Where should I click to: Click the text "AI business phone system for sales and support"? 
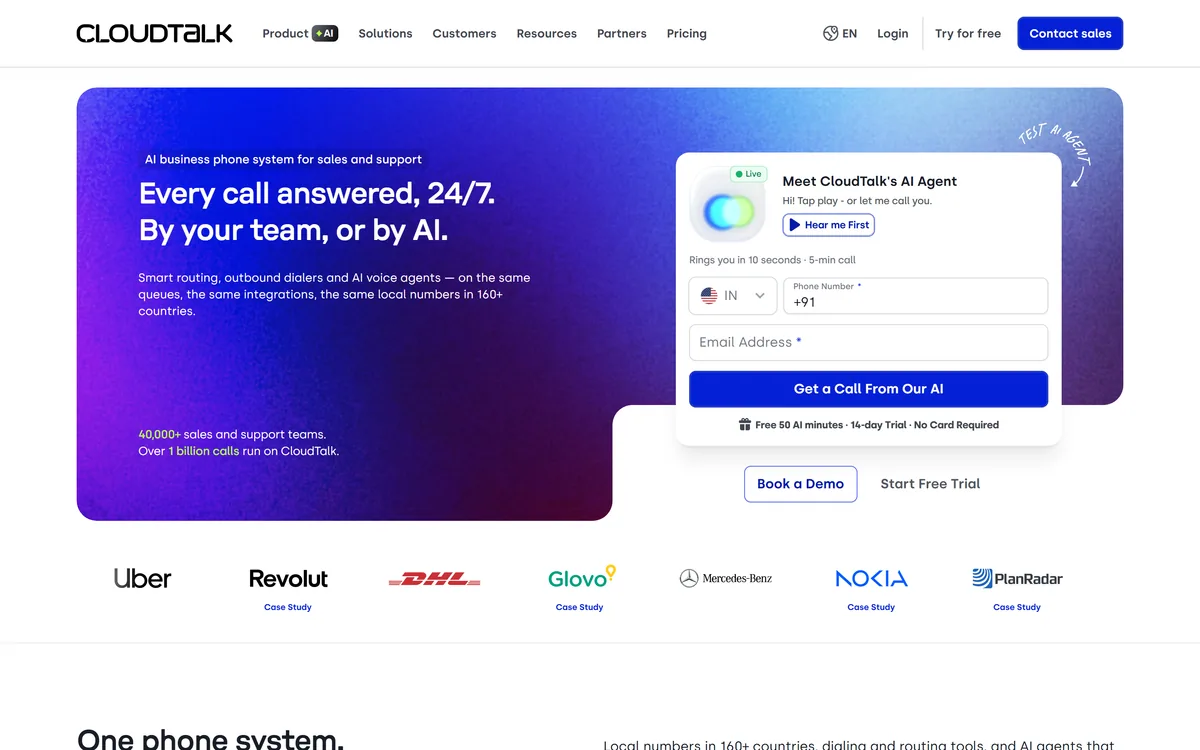tap(283, 159)
